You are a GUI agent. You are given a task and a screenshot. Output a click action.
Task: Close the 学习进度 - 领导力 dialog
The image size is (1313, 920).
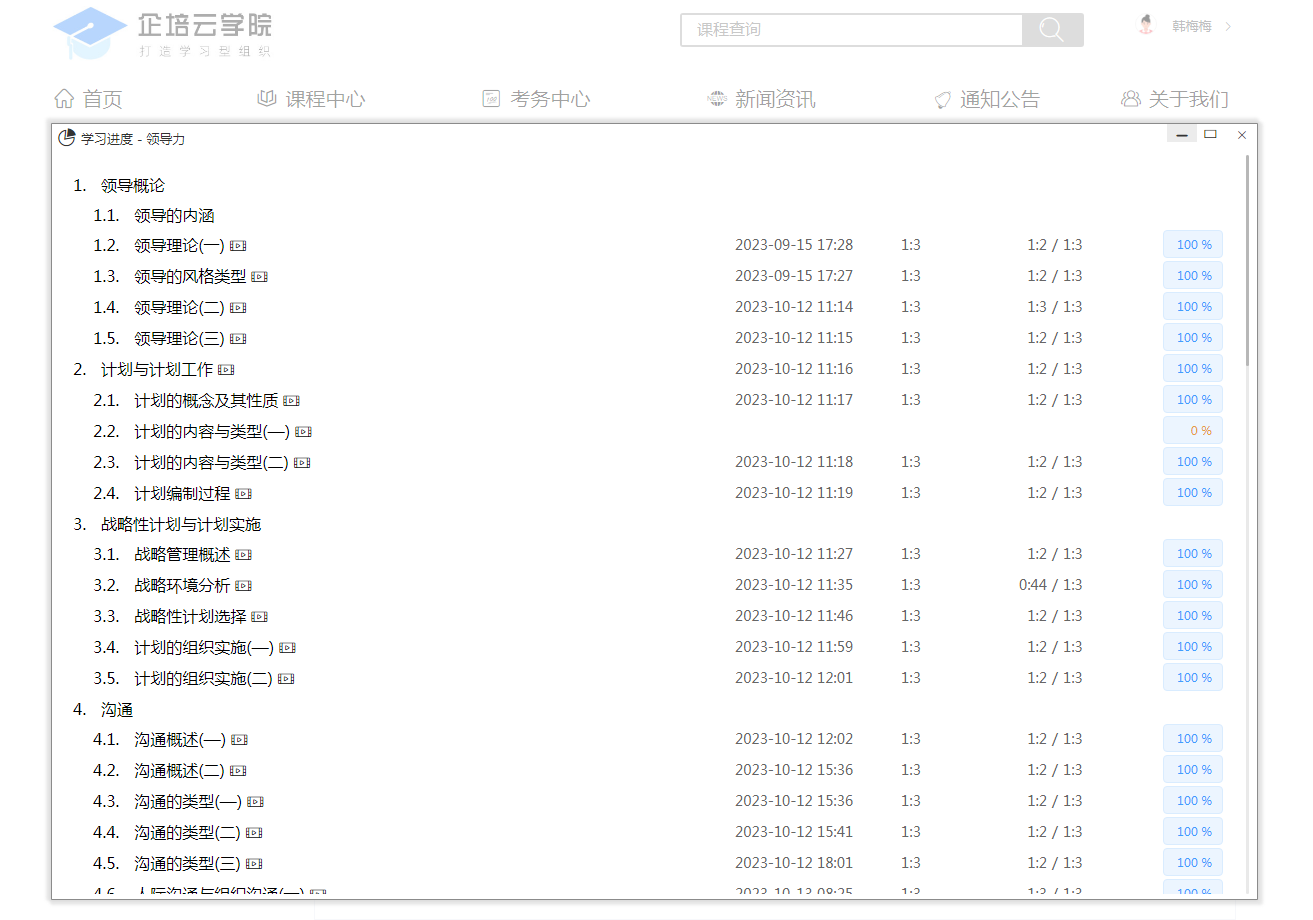tap(1241, 135)
